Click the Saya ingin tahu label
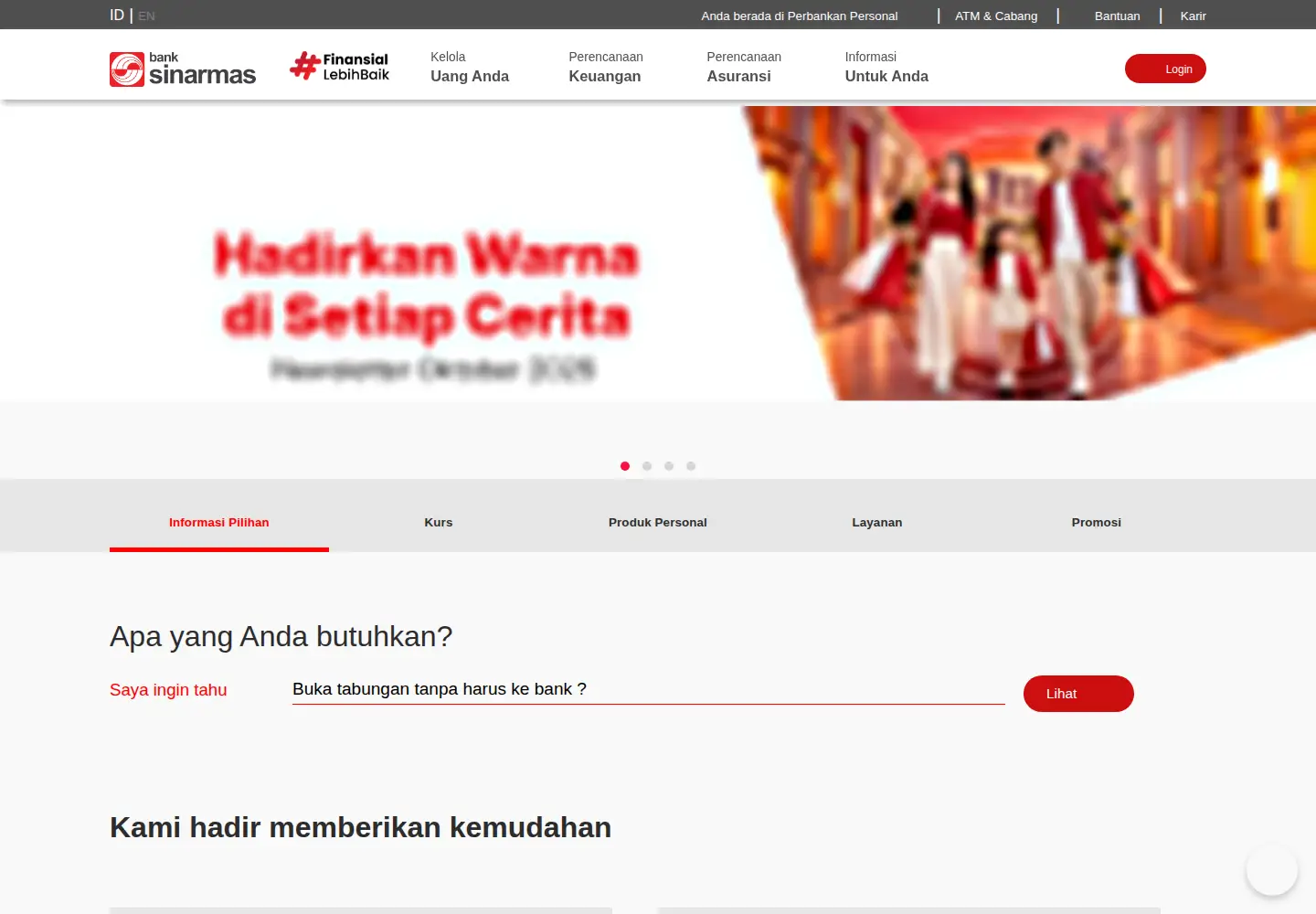Viewport: 1316px width, 914px height. tap(168, 690)
